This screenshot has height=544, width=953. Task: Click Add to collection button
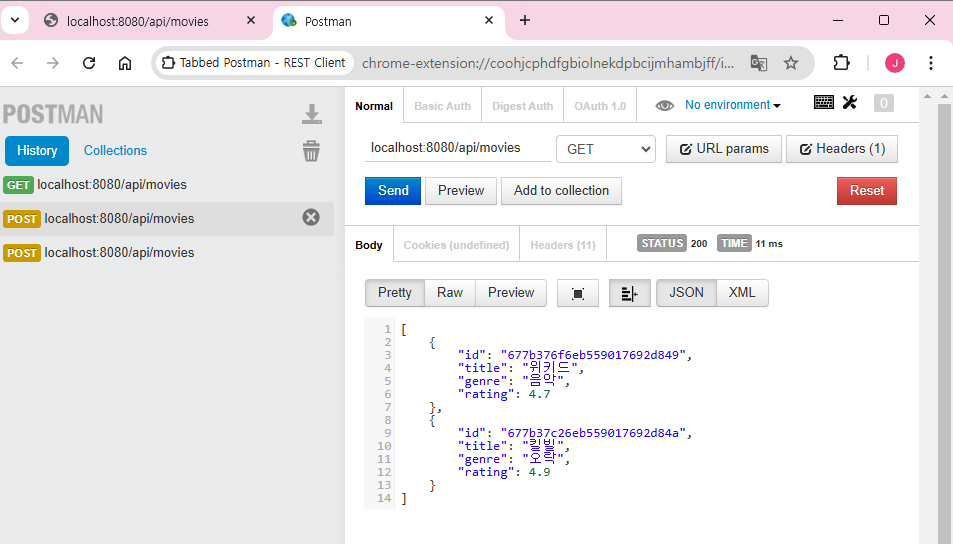click(561, 191)
